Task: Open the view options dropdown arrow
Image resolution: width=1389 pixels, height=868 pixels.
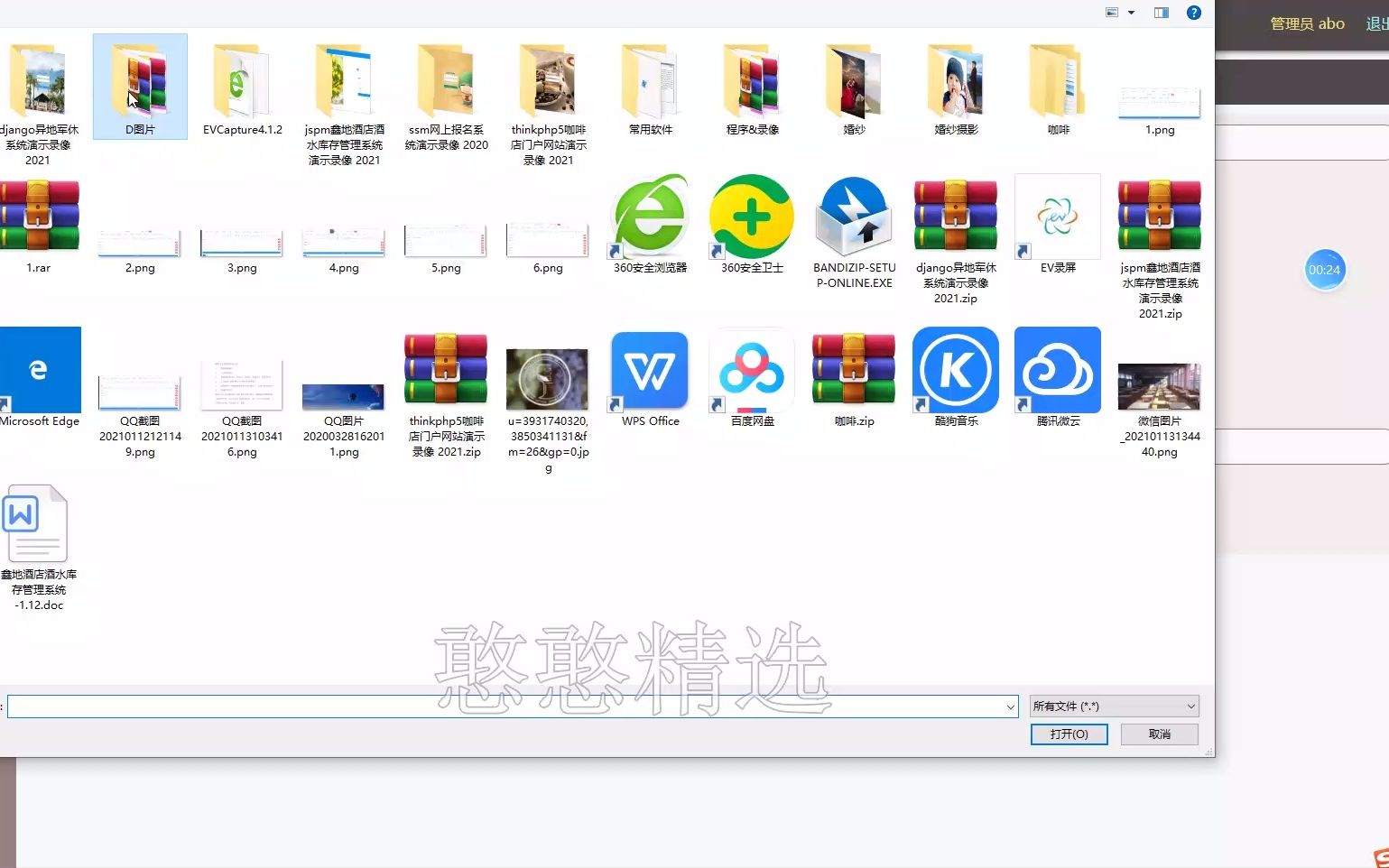Action: (1131, 13)
